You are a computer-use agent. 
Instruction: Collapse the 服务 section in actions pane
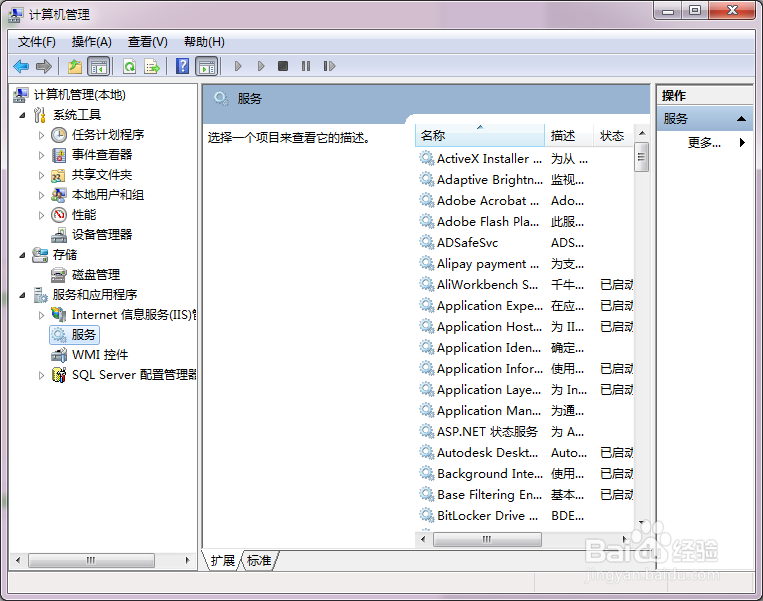741,119
